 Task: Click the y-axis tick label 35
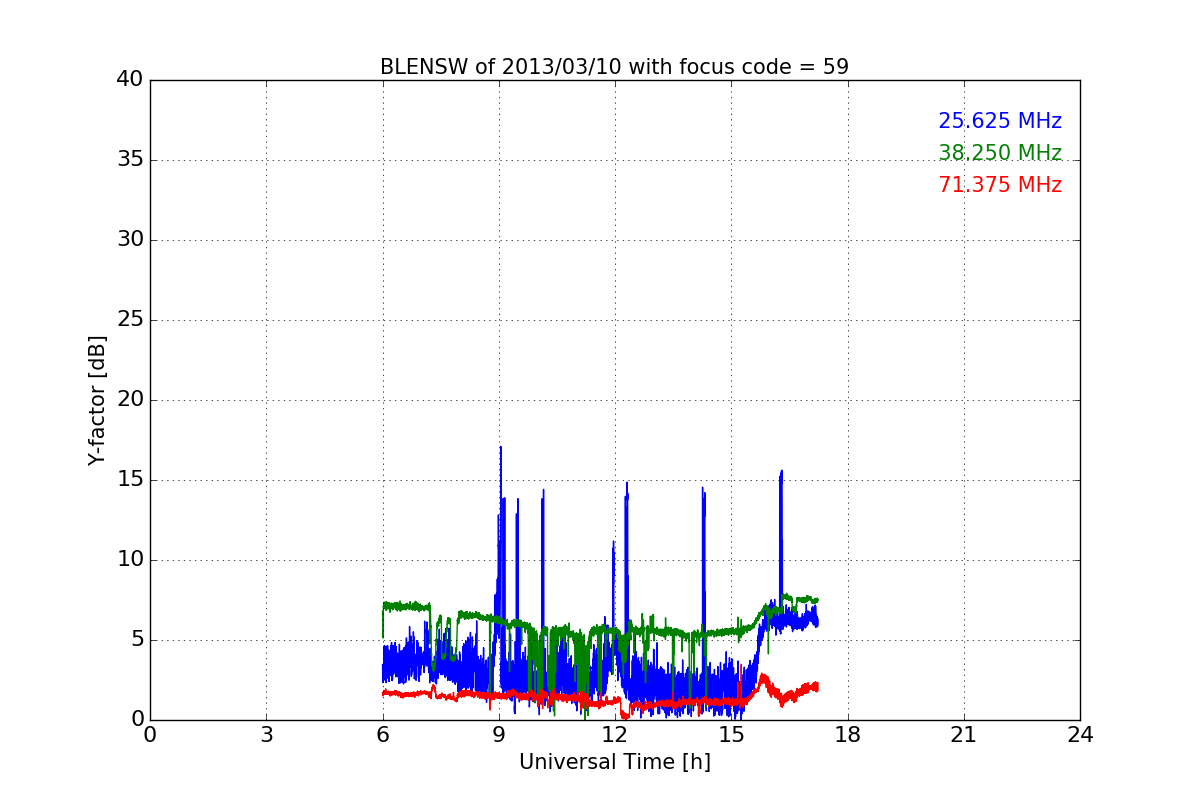(130, 160)
